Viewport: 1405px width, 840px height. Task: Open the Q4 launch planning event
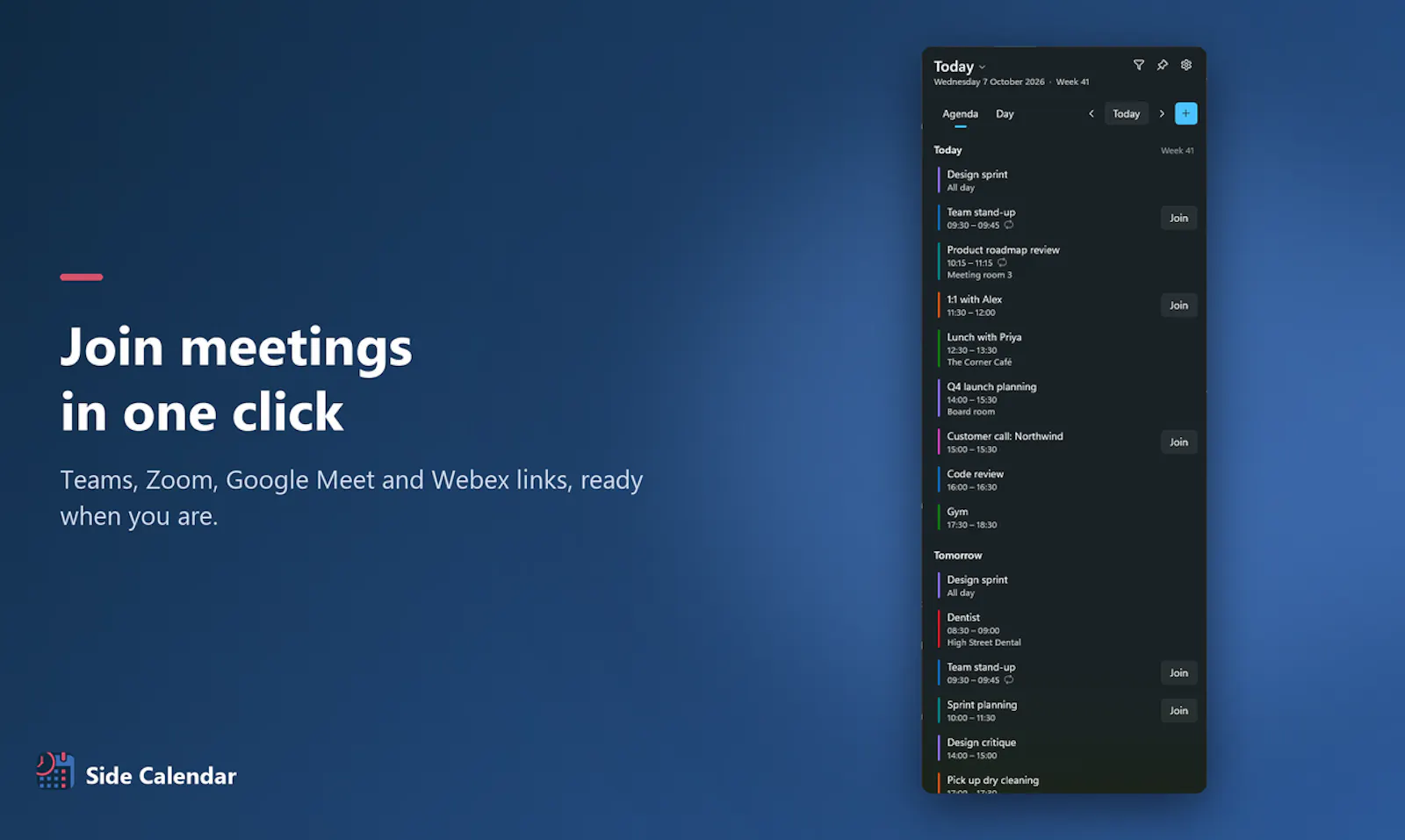(1064, 398)
